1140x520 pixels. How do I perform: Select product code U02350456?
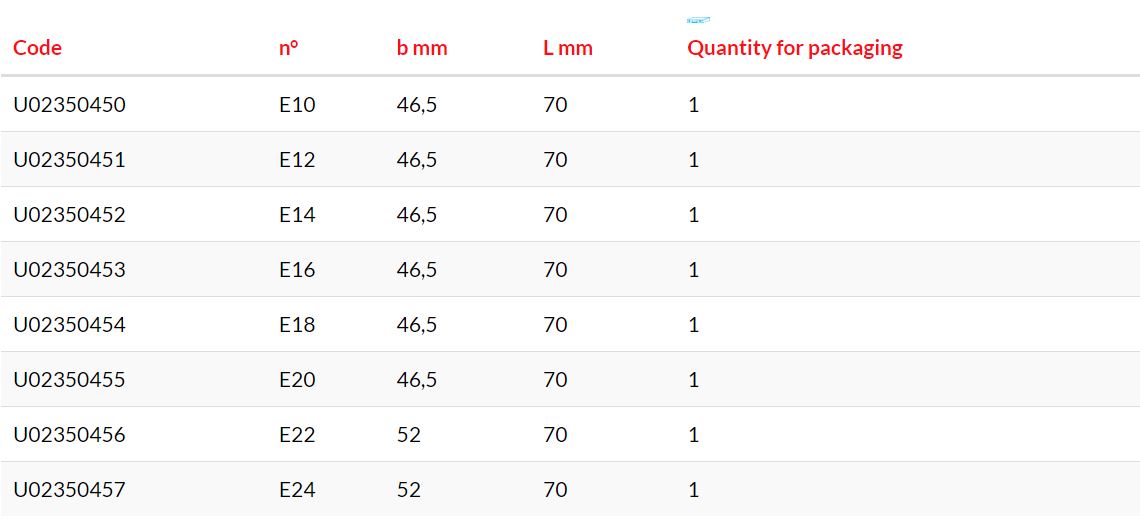[69, 435]
